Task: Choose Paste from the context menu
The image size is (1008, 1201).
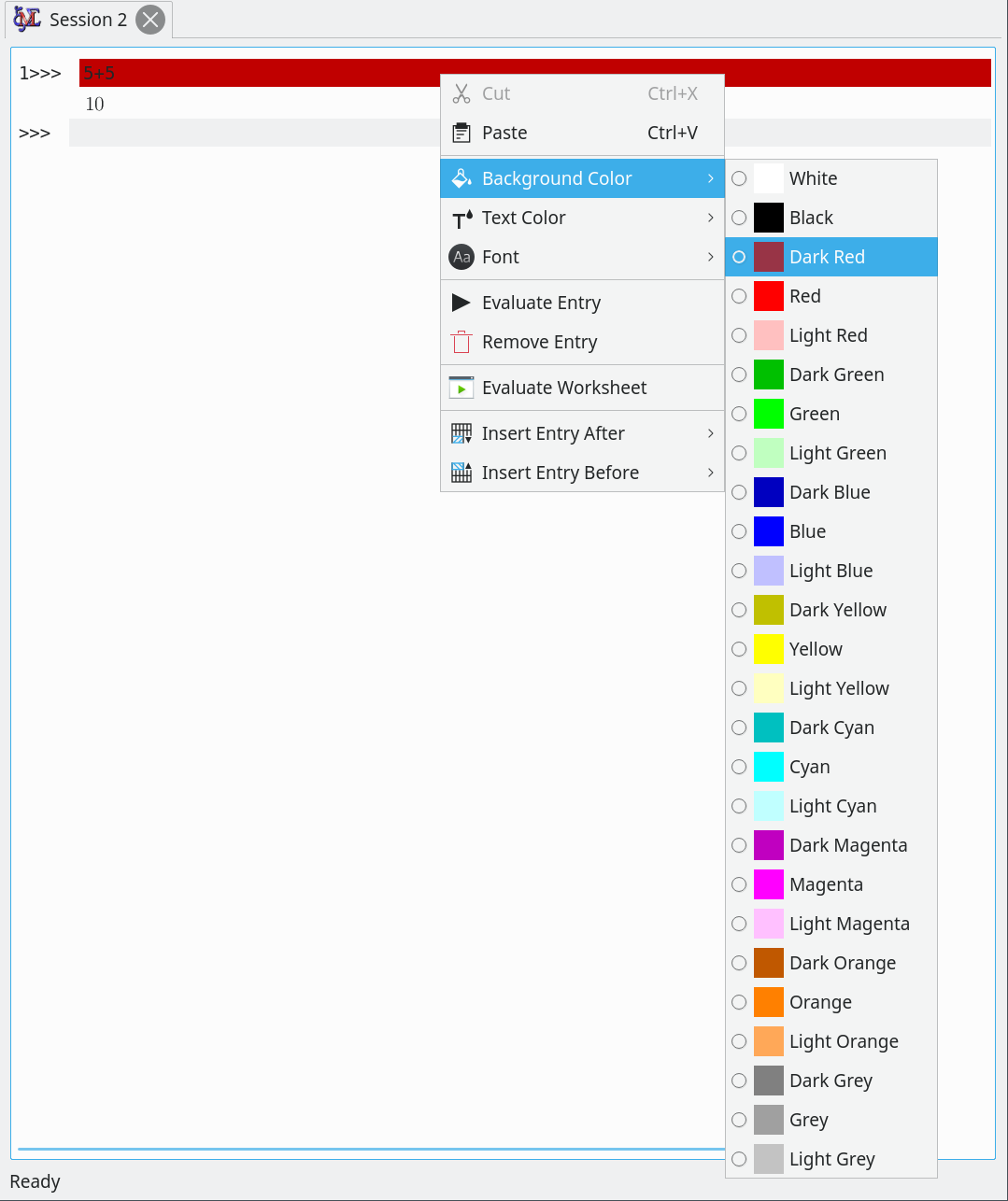Action: click(504, 133)
